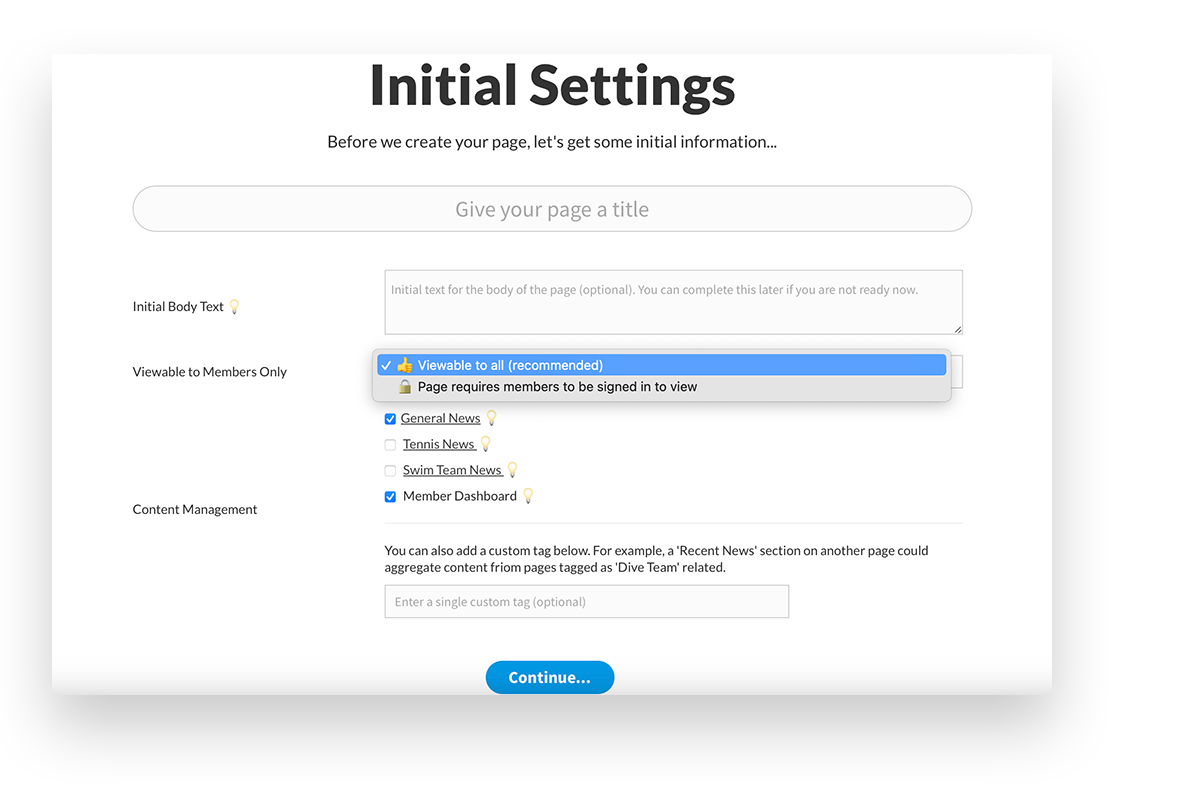The image size is (1182, 803).
Task: Click the lightbulb hint beside Initial Body Text
Action: tap(235, 307)
